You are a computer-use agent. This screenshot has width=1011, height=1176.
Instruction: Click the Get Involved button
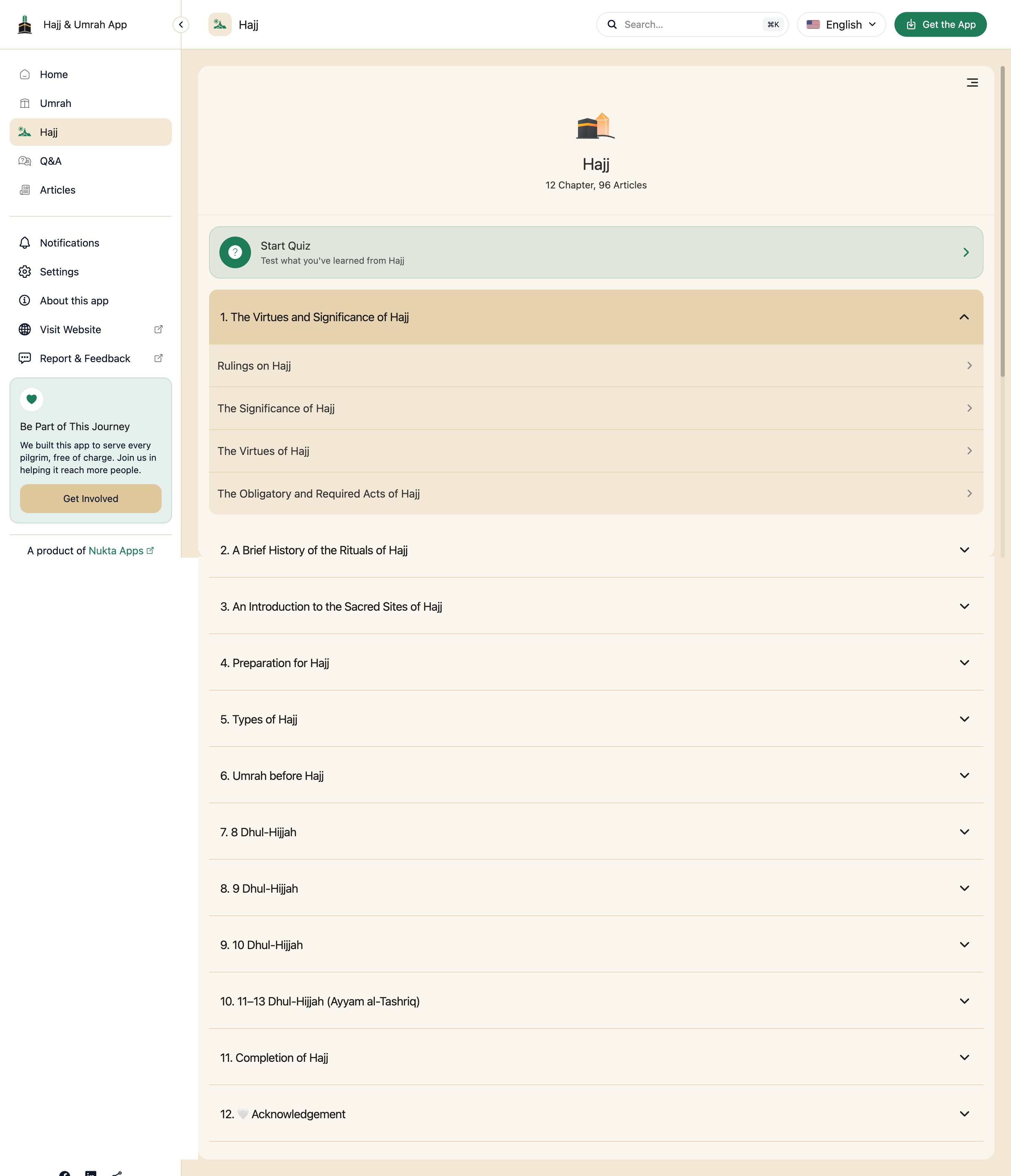coord(91,499)
